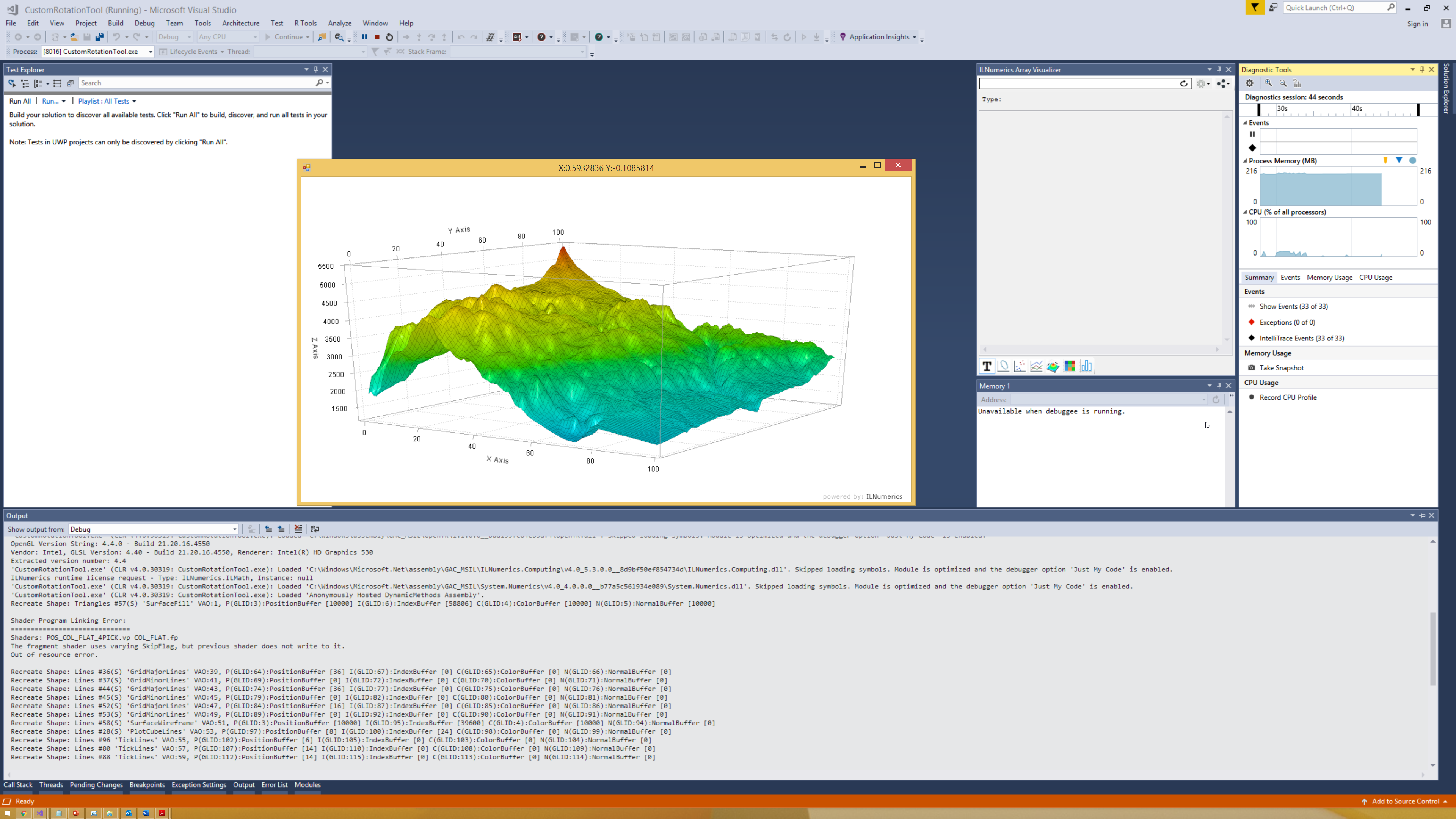Toggle text output view in Array Visualizer

click(987, 366)
